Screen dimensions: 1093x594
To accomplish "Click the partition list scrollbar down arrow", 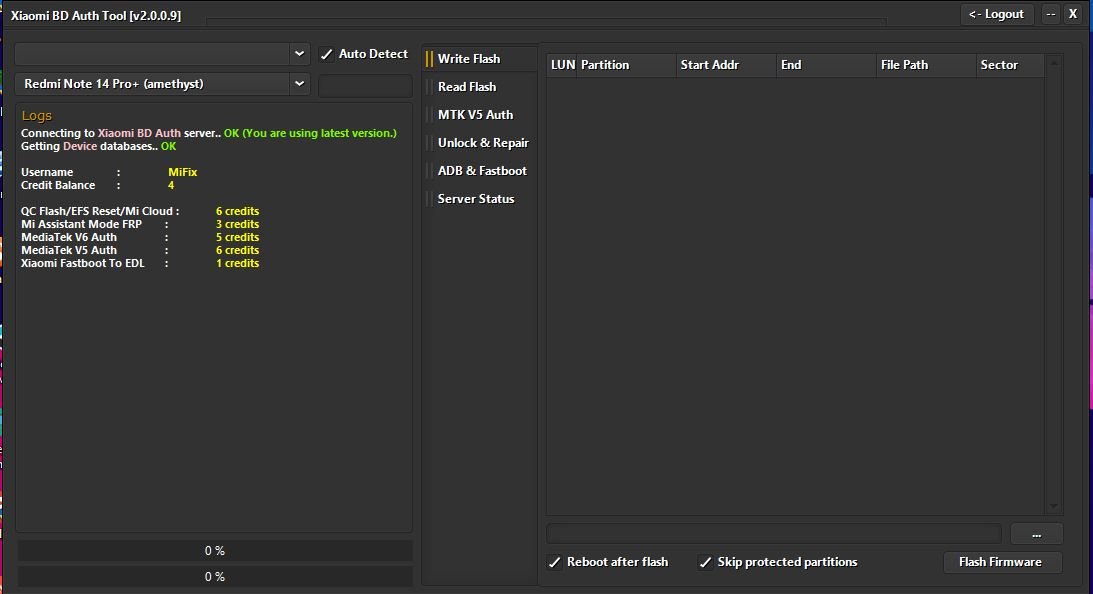I will click(x=1053, y=506).
